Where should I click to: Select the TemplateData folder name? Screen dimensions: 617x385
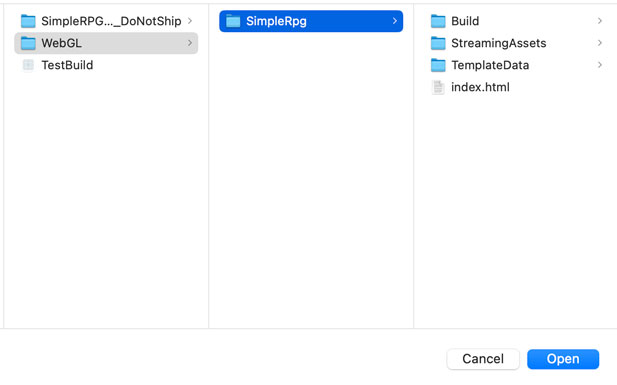click(x=490, y=65)
